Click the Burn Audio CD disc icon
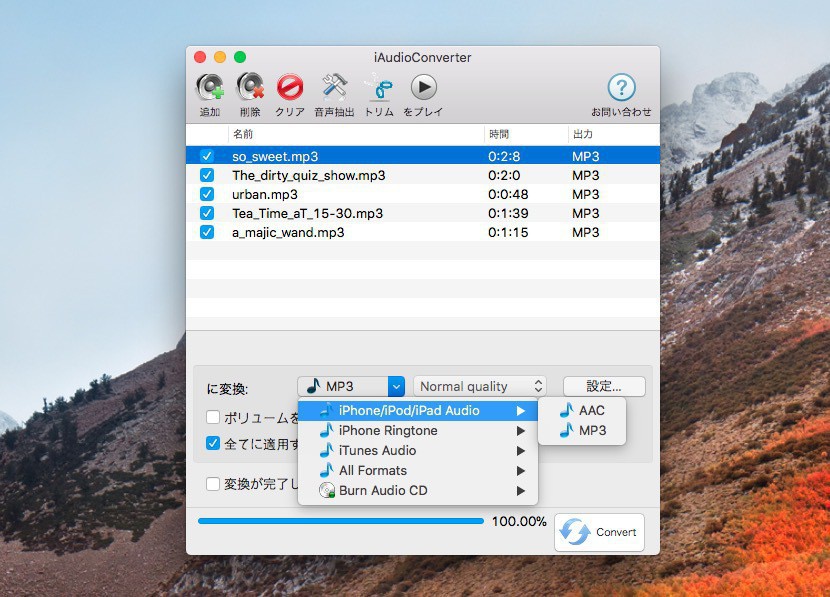Screen dimensions: 830x597 pos(326,490)
